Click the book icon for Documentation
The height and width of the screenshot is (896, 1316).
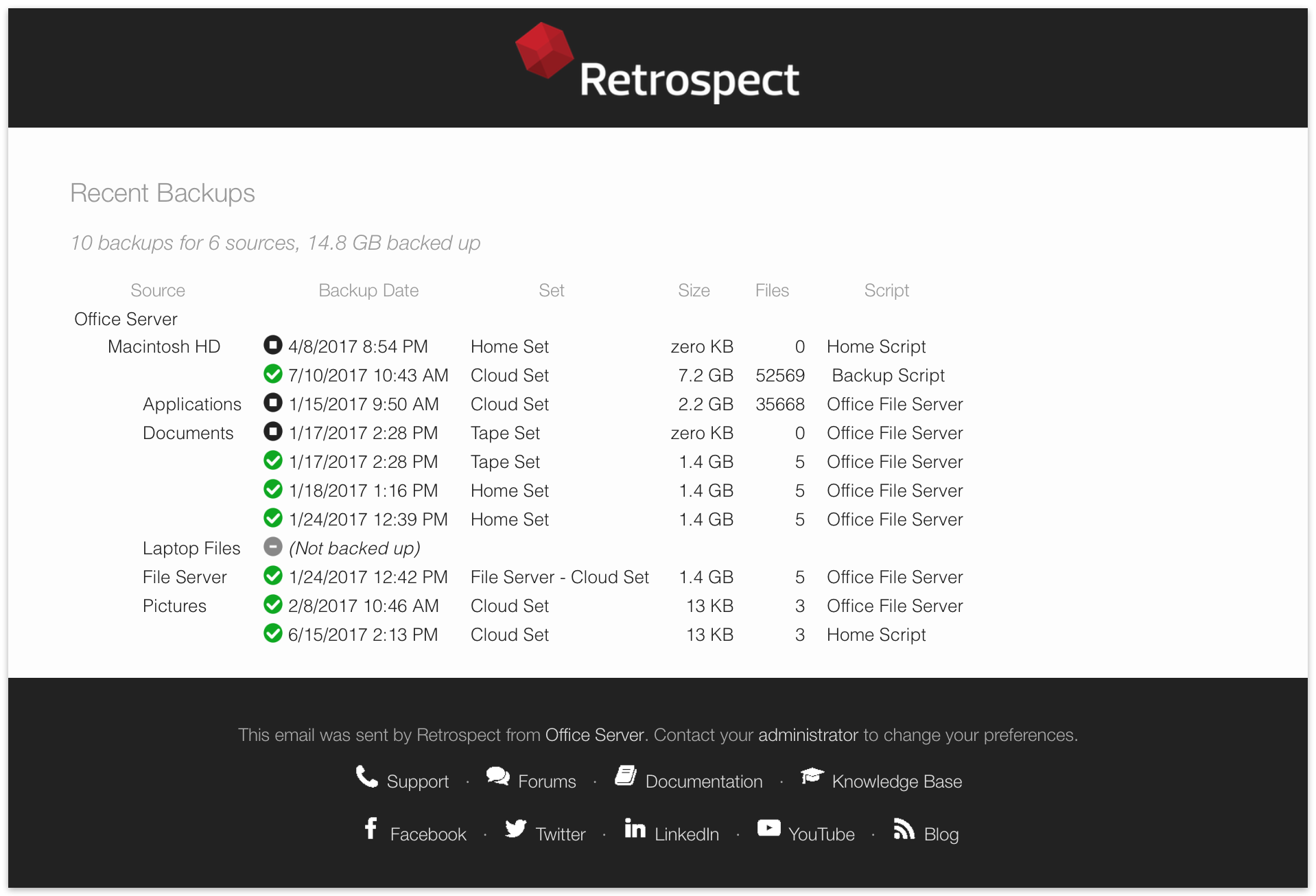coord(626,775)
